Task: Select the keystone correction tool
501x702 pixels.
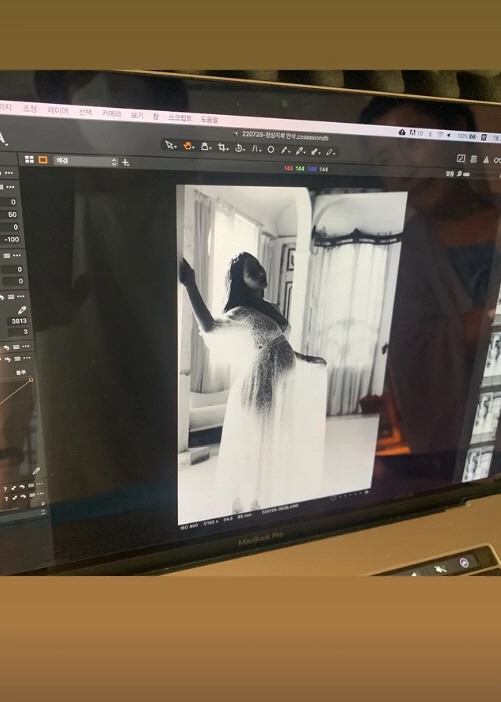Action: click(x=256, y=149)
